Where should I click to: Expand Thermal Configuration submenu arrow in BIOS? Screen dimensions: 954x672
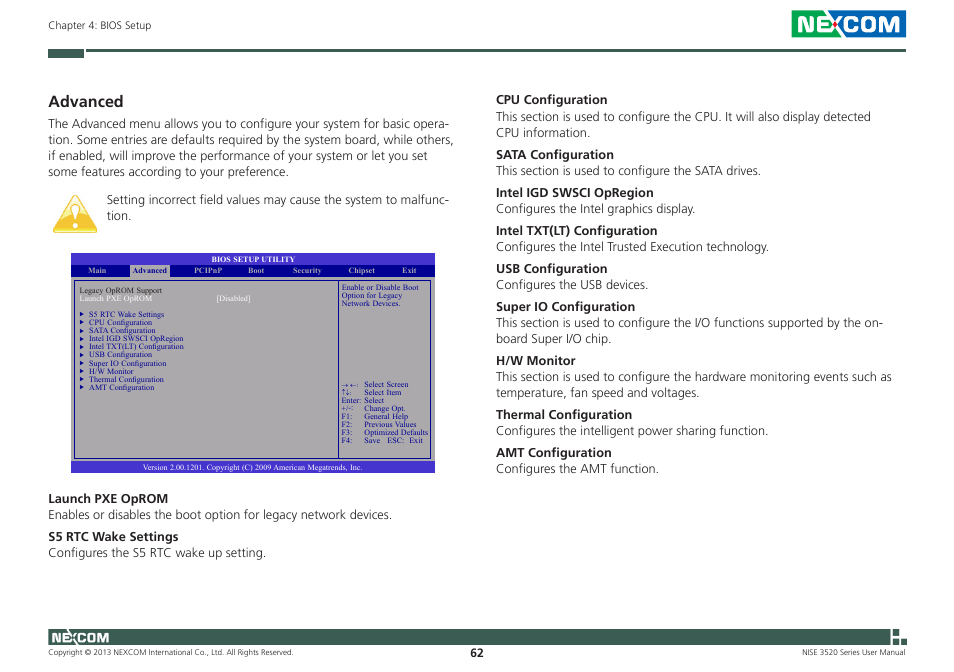point(82,379)
